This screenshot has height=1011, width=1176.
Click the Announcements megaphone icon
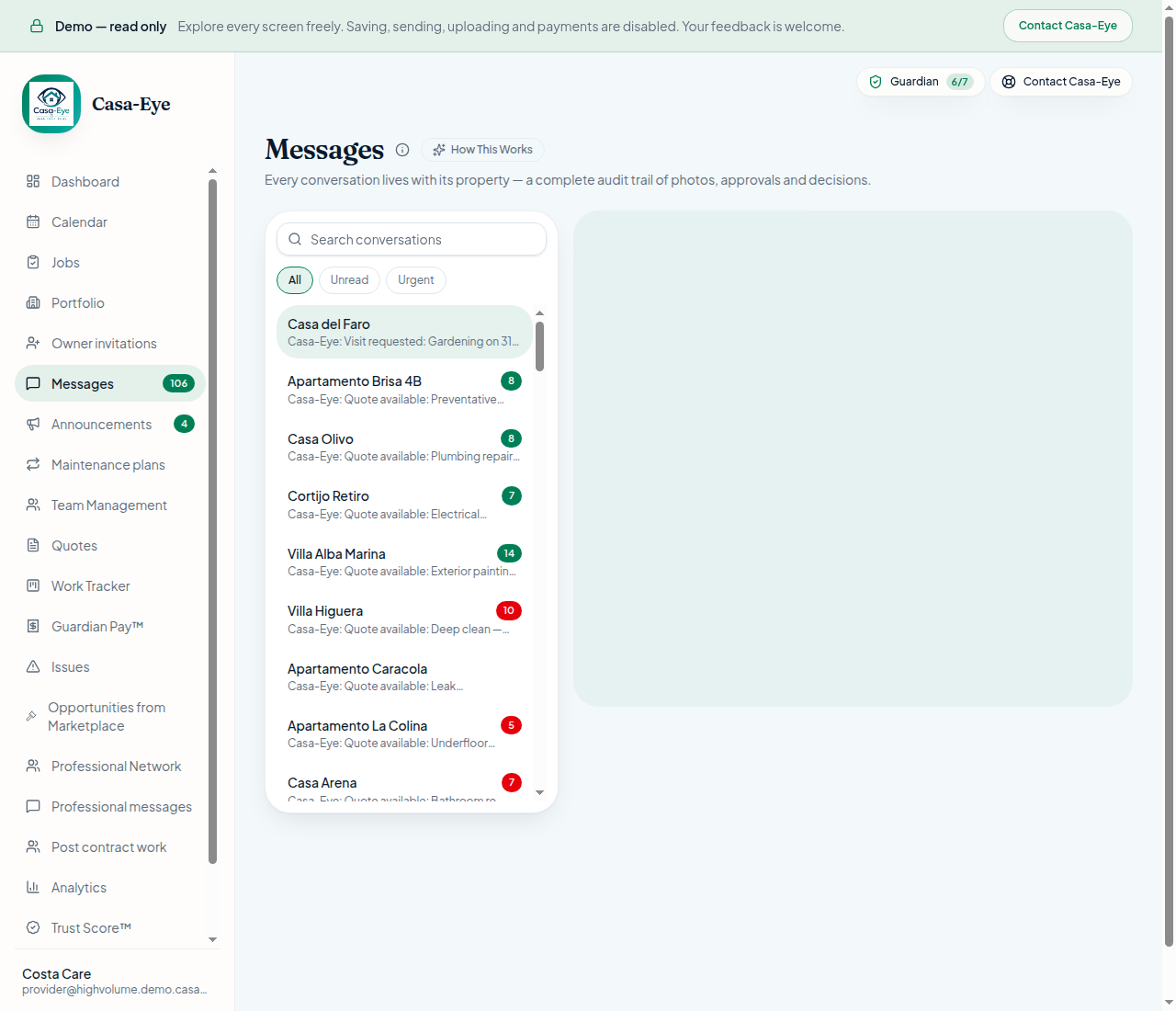click(33, 424)
